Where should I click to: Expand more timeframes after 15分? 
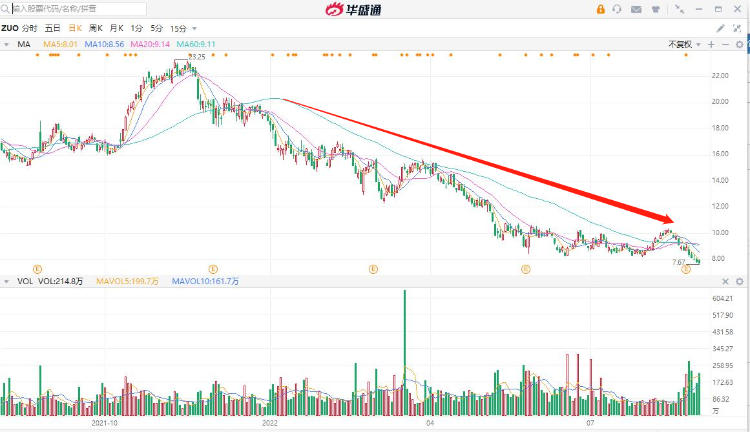(x=194, y=28)
